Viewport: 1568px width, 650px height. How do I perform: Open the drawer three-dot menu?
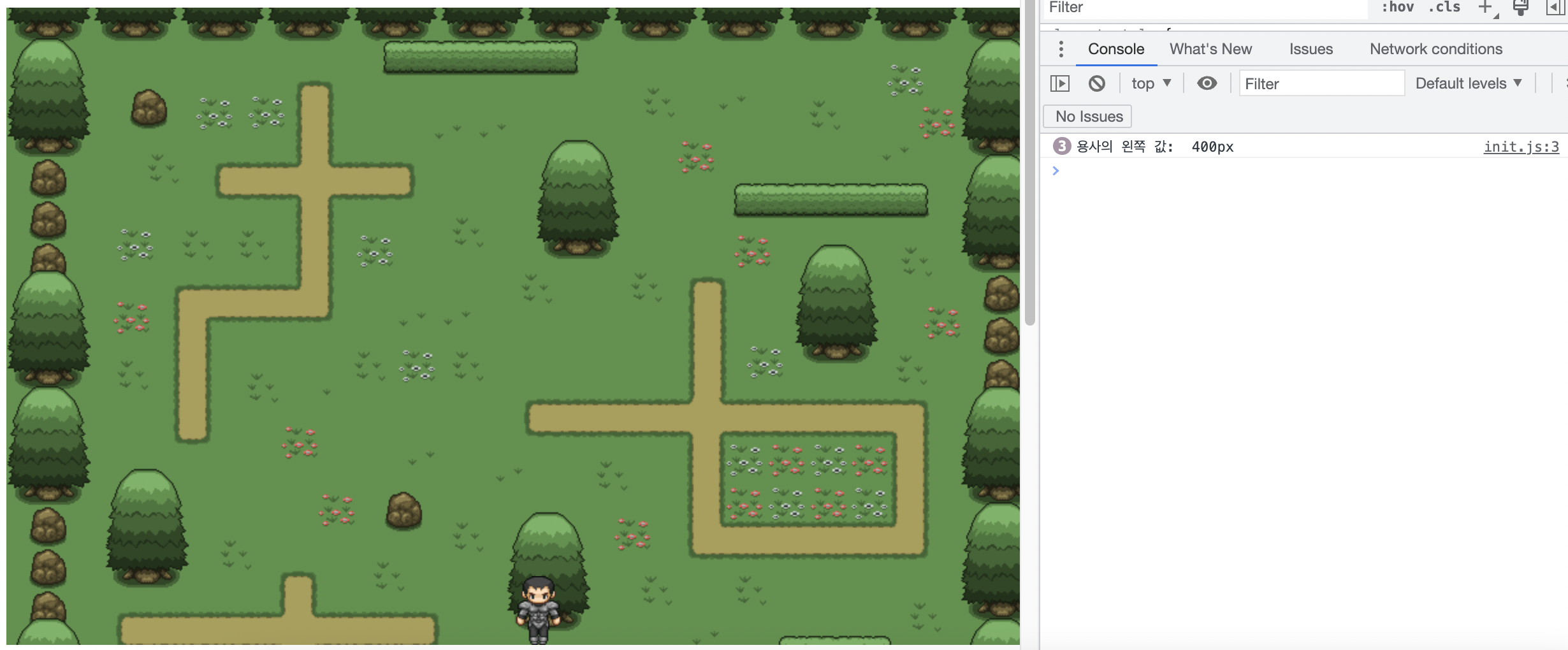pyautogui.click(x=1061, y=49)
